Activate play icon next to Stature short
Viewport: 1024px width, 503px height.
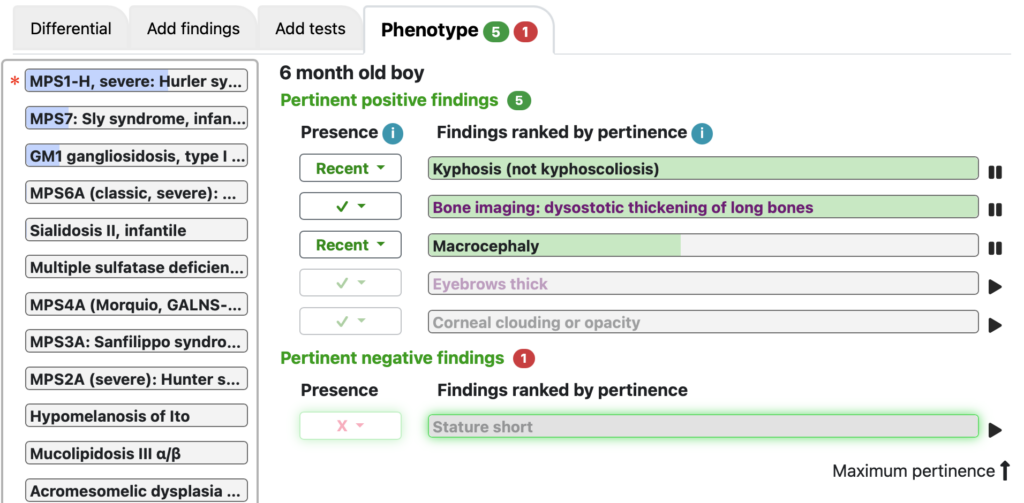coord(995,430)
